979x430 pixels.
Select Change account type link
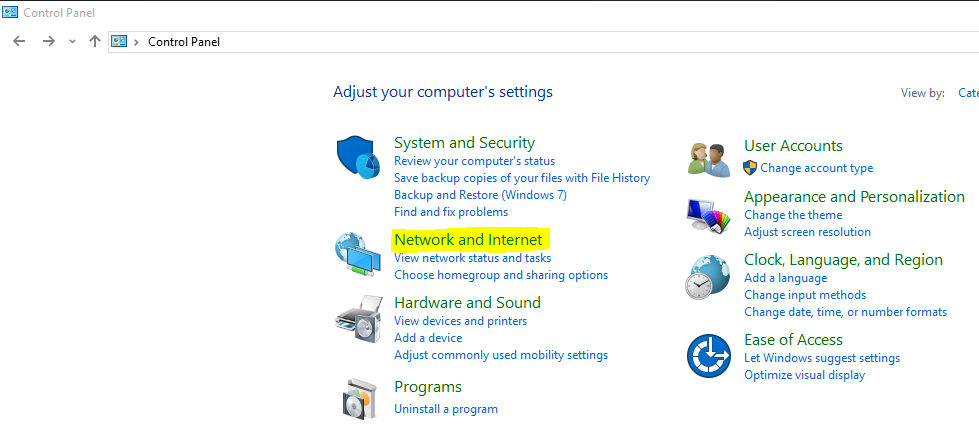pos(816,168)
